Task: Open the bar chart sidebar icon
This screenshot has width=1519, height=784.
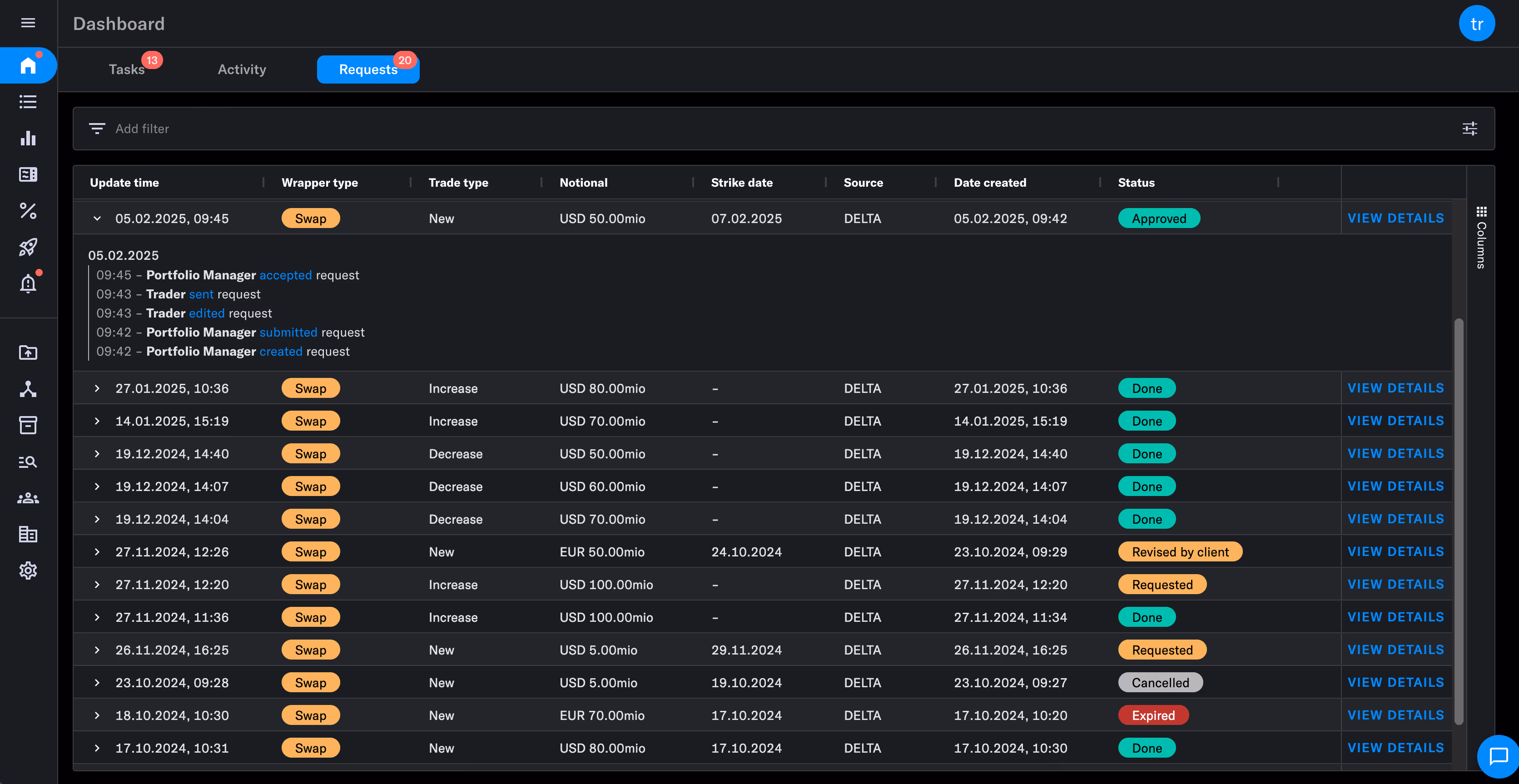Action: coord(28,138)
